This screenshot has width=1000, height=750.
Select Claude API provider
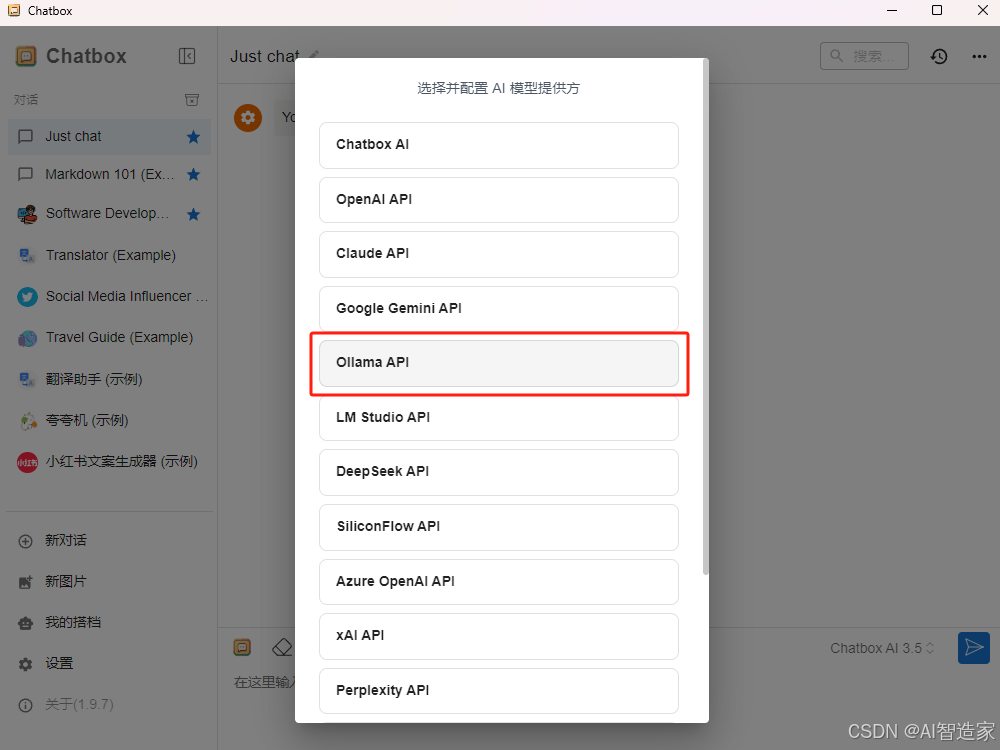(x=499, y=254)
